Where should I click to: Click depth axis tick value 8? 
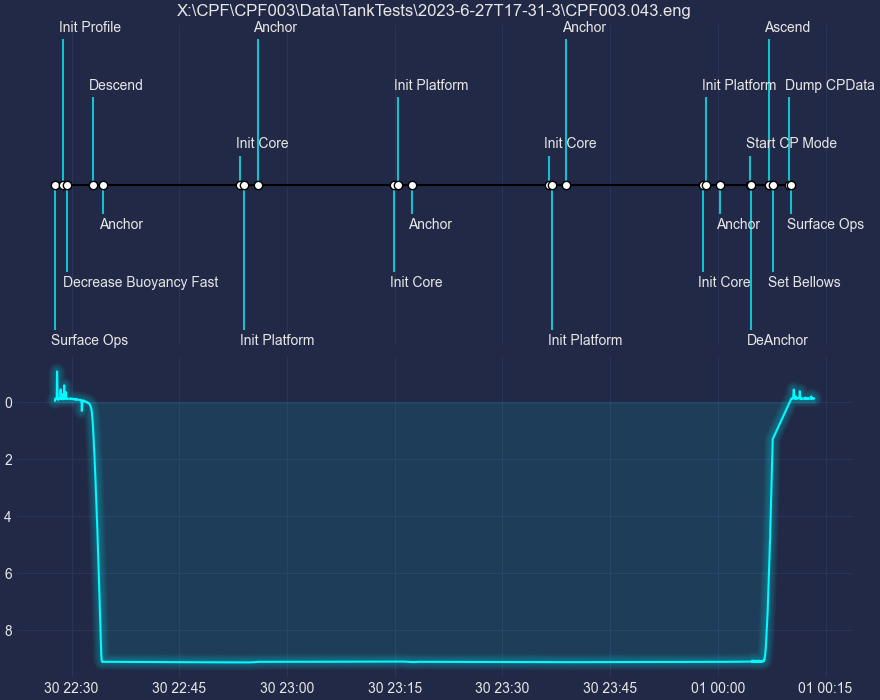8,630
